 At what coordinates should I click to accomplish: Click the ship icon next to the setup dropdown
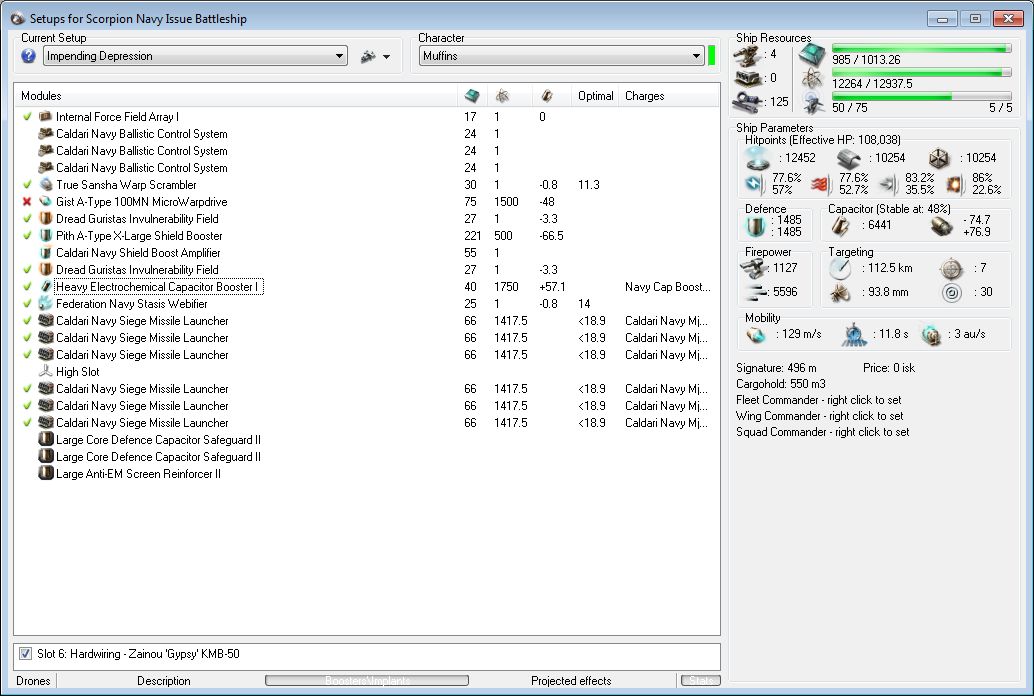pyautogui.click(x=367, y=57)
